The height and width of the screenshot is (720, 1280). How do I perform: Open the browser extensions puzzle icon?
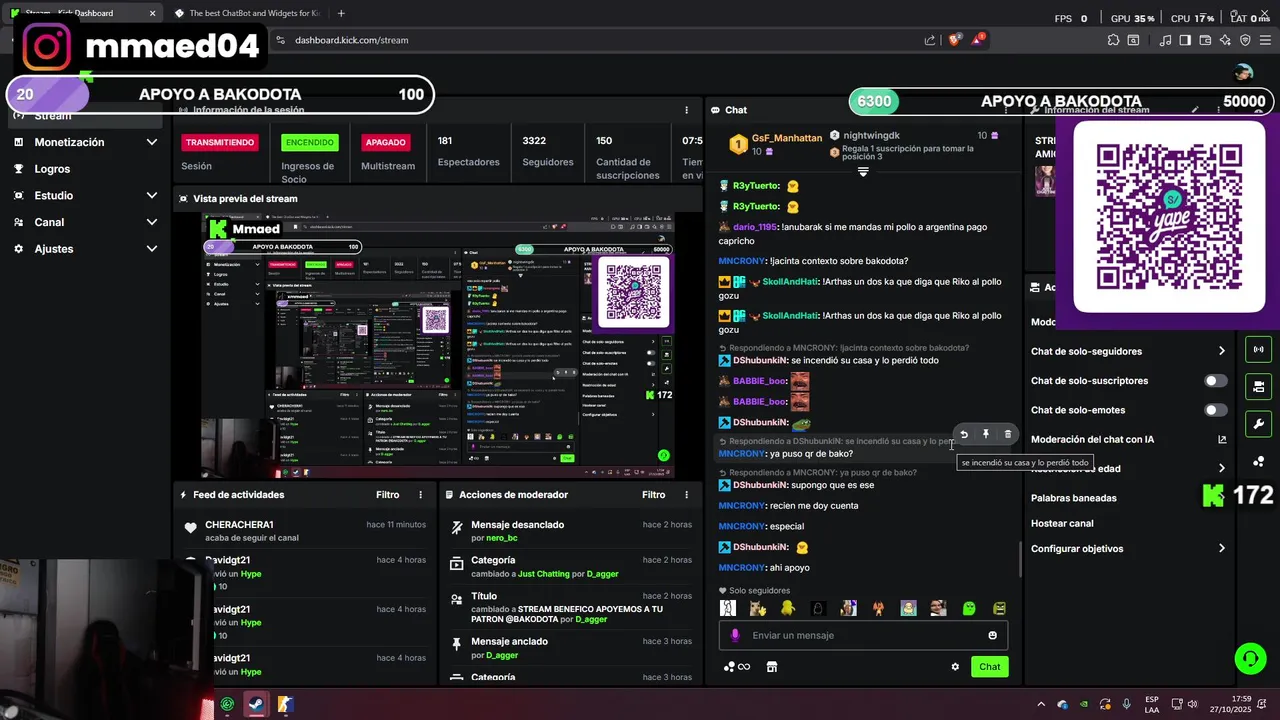point(1113,40)
